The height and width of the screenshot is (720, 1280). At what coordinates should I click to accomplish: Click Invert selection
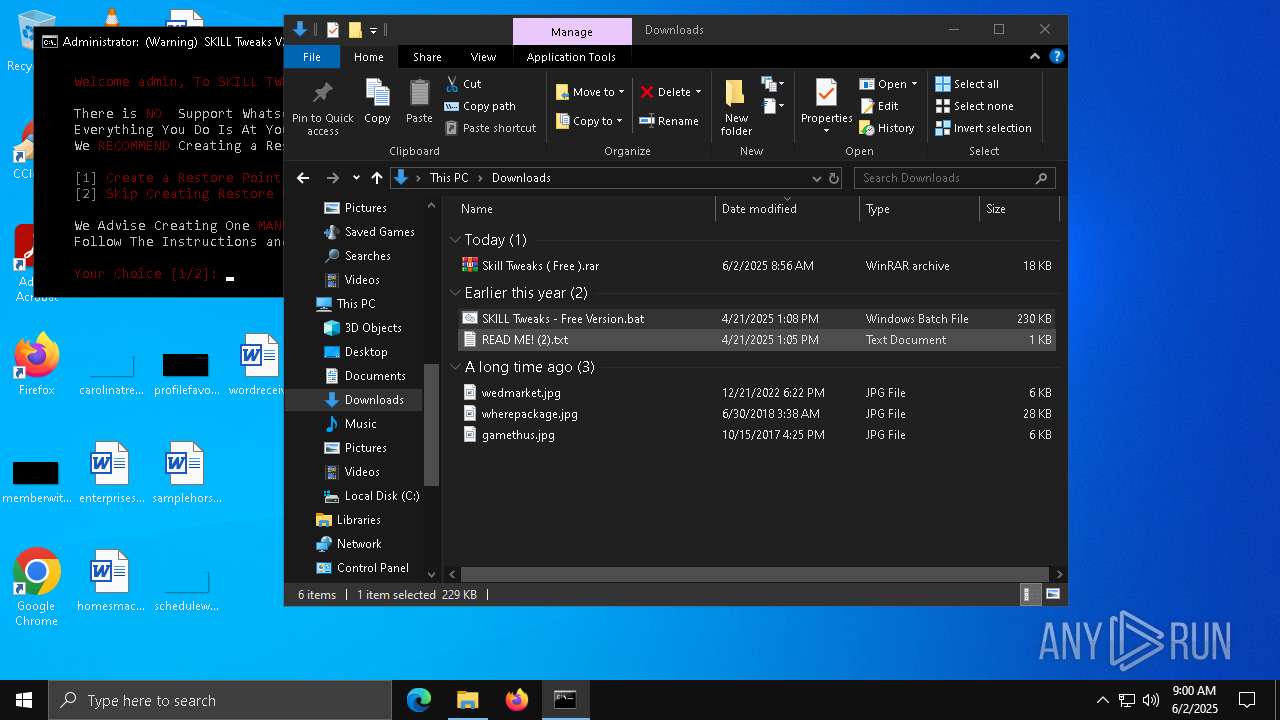983,128
